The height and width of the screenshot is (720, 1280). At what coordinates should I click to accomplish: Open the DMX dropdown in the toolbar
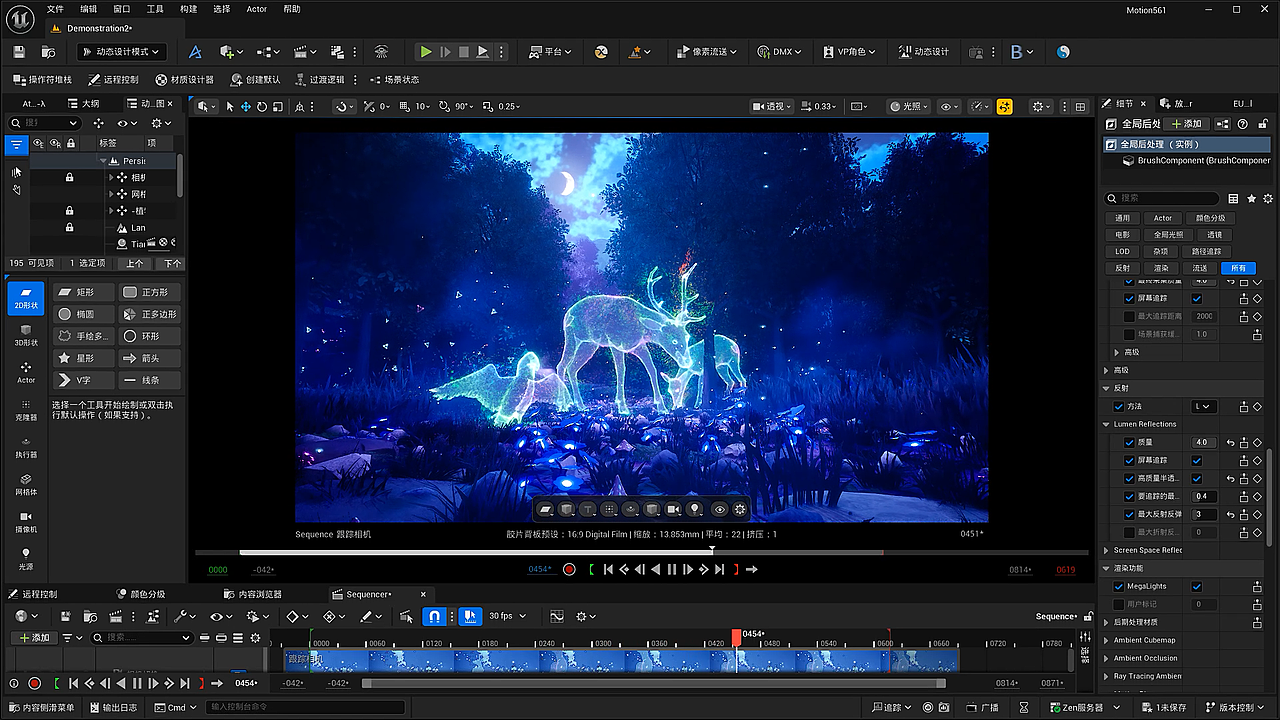coord(779,52)
